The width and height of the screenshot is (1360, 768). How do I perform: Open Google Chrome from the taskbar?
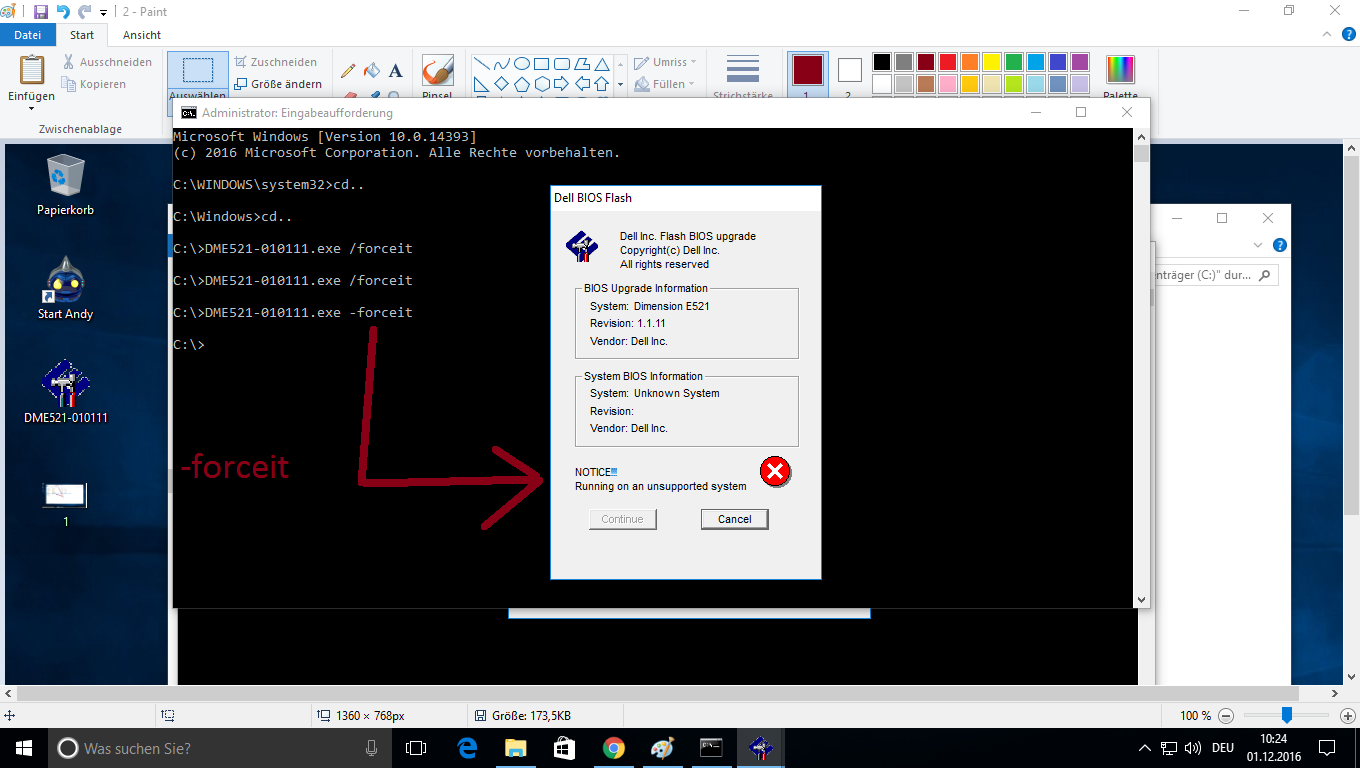[x=613, y=748]
